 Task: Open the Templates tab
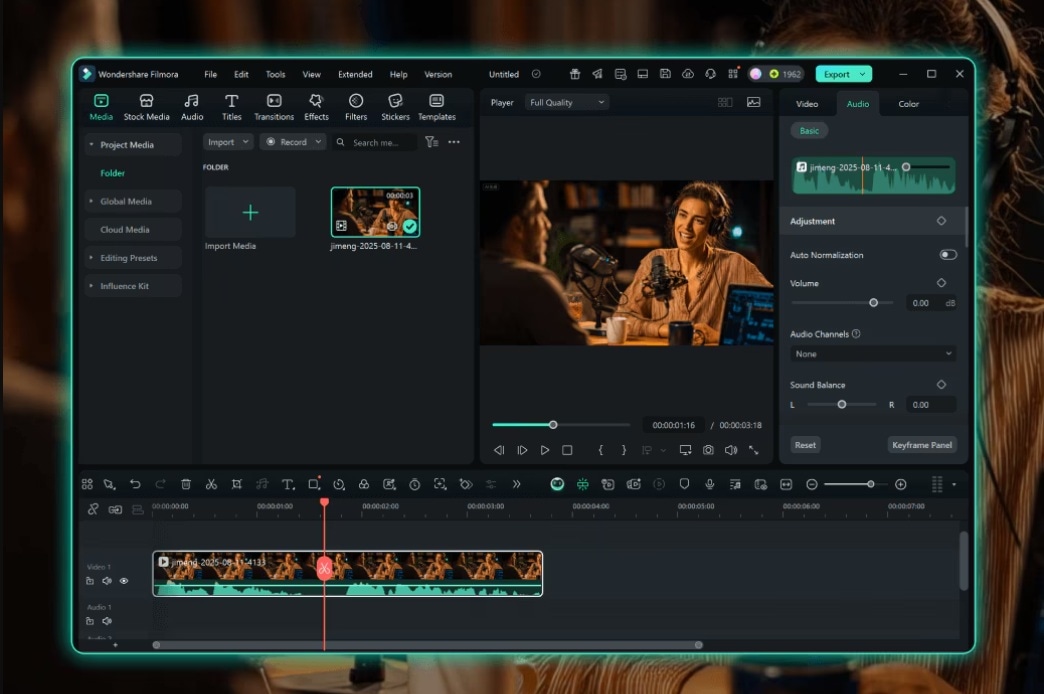pos(437,107)
